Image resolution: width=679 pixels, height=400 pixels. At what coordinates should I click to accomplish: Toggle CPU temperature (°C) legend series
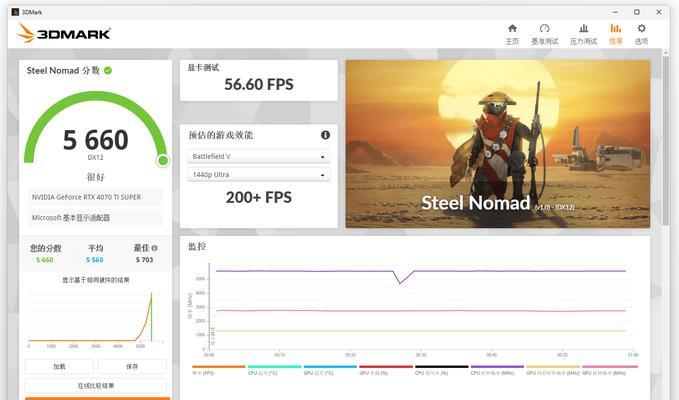(274, 370)
